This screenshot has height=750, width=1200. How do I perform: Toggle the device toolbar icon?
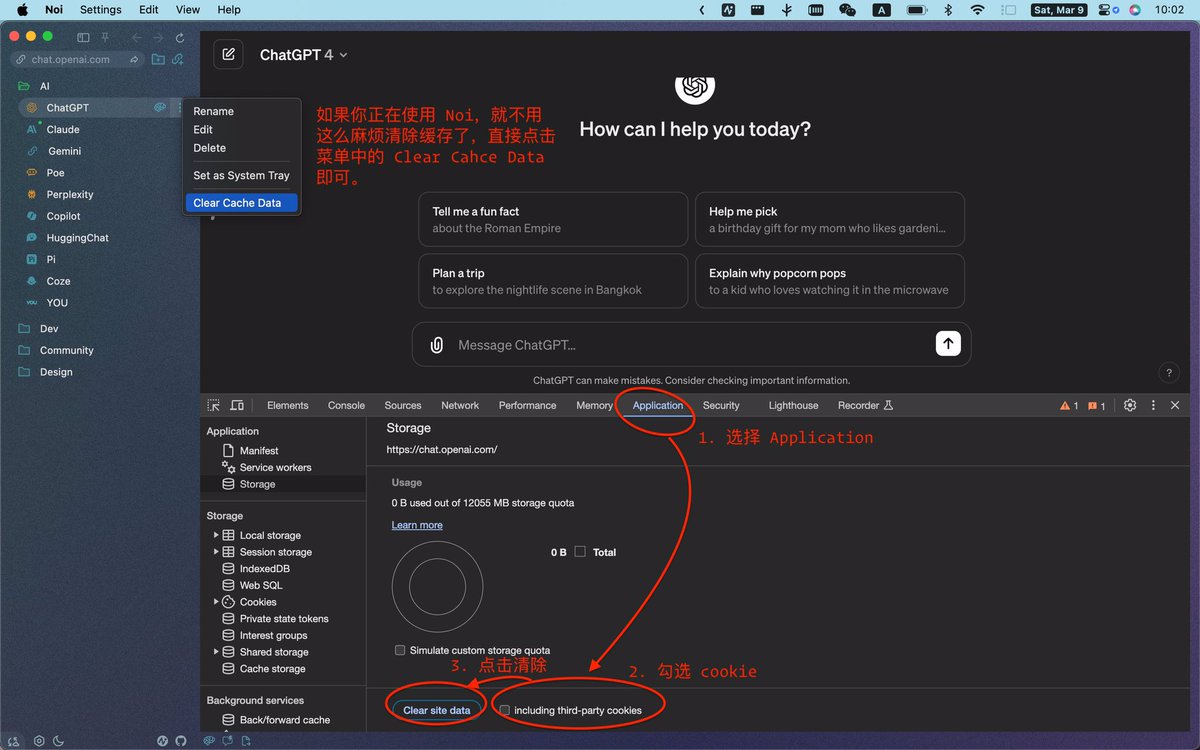(x=237, y=405)
